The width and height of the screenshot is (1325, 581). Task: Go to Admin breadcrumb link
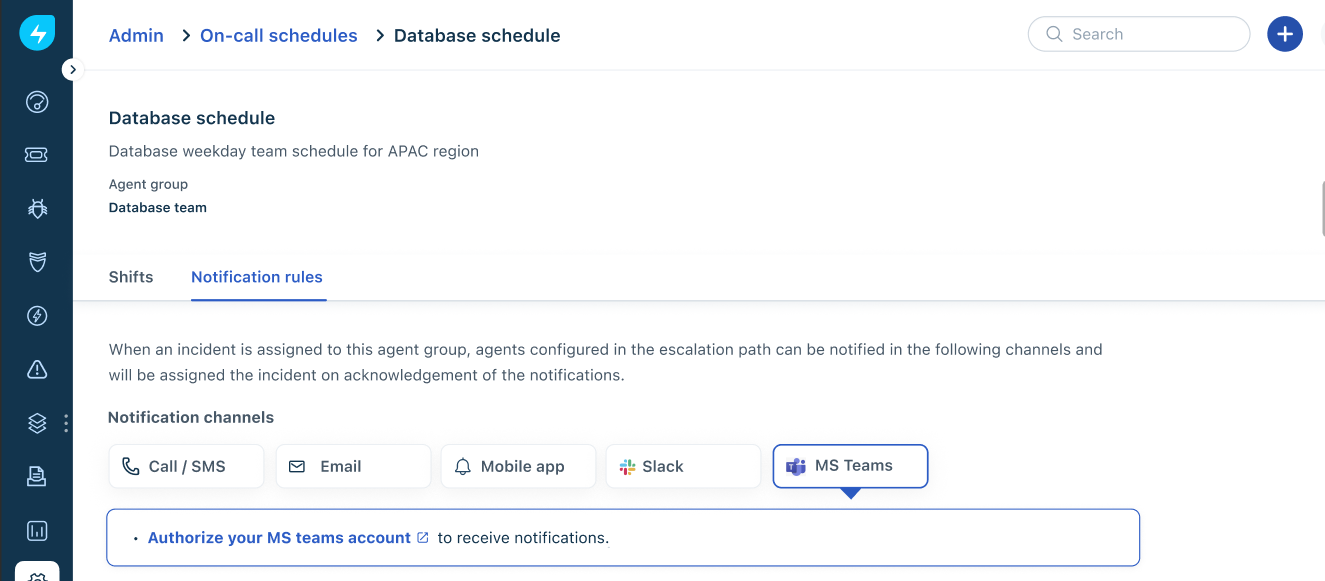pyautogui.click(x=136, y=36)
